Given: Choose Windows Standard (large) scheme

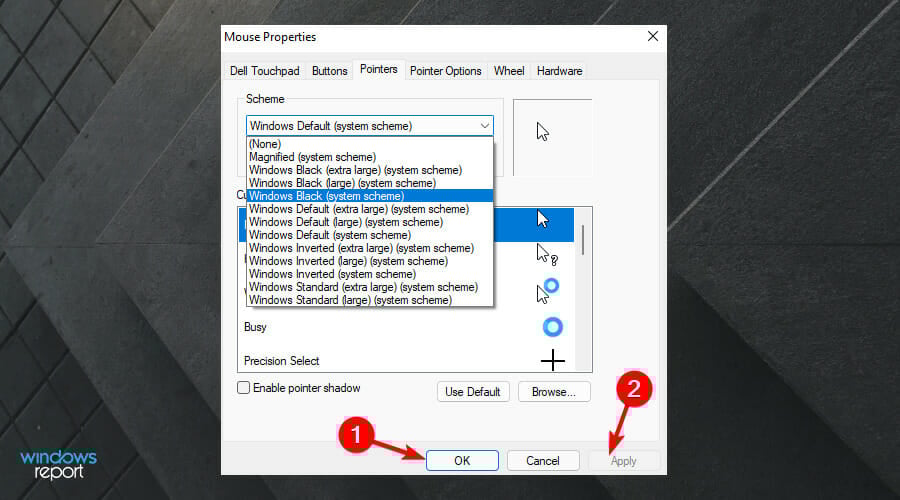Looking at the screenshot, I should coord(370,300).
